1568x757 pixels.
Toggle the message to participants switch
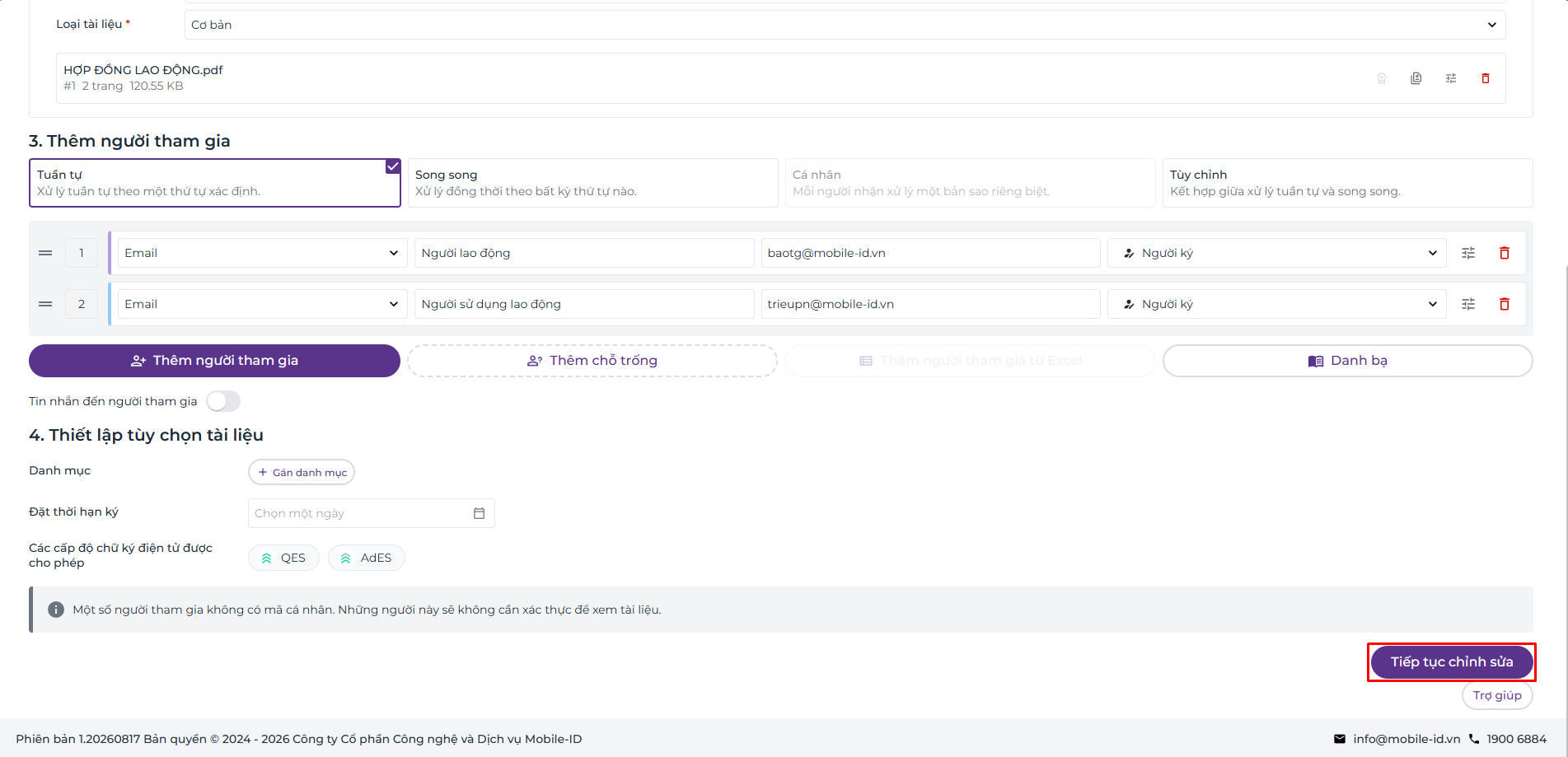point(223,401)
